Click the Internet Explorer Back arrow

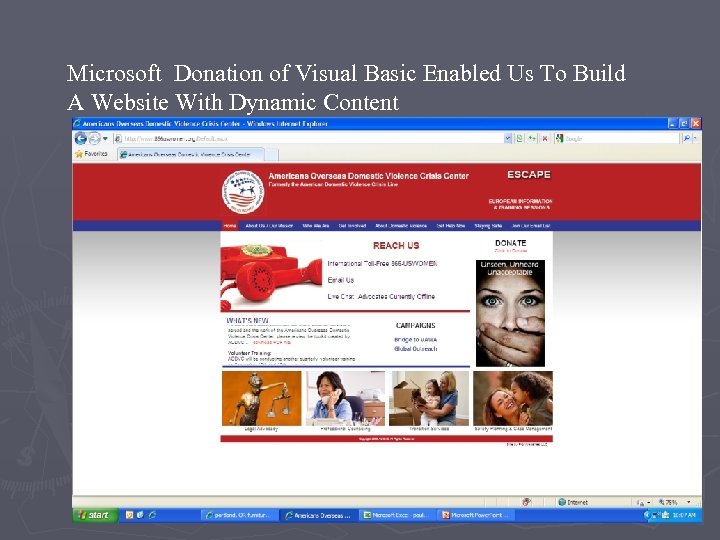81,138
